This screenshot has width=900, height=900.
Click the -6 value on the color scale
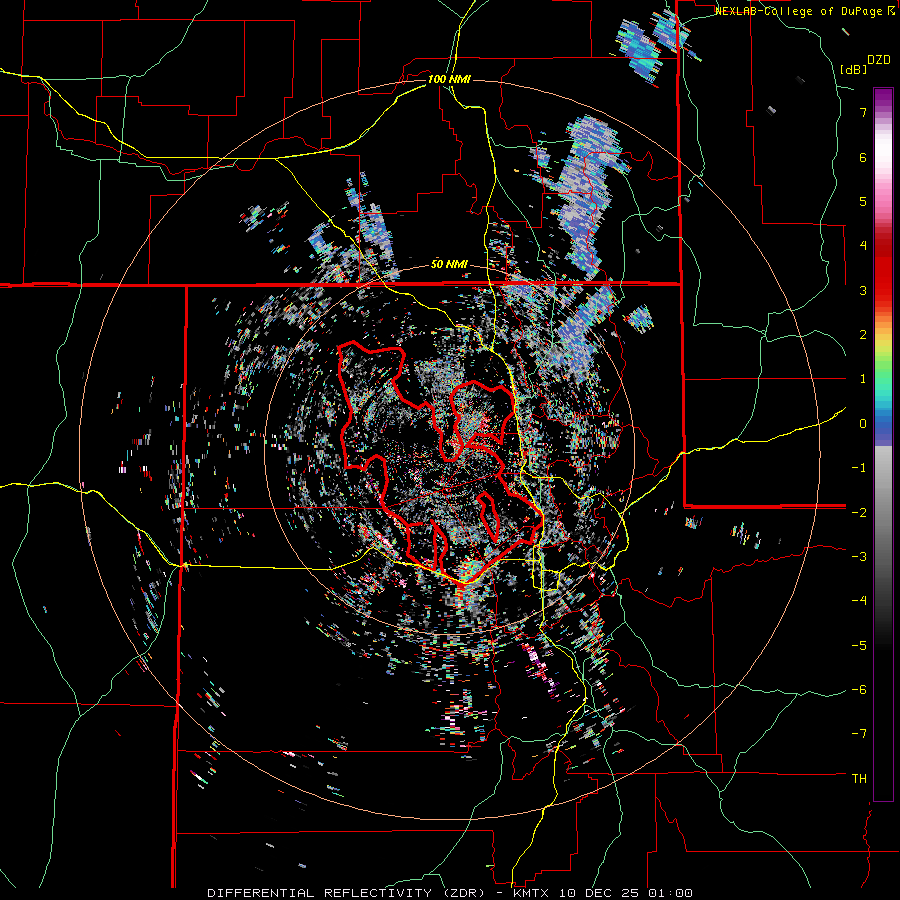pyautogui.click(x=859, y=690)
